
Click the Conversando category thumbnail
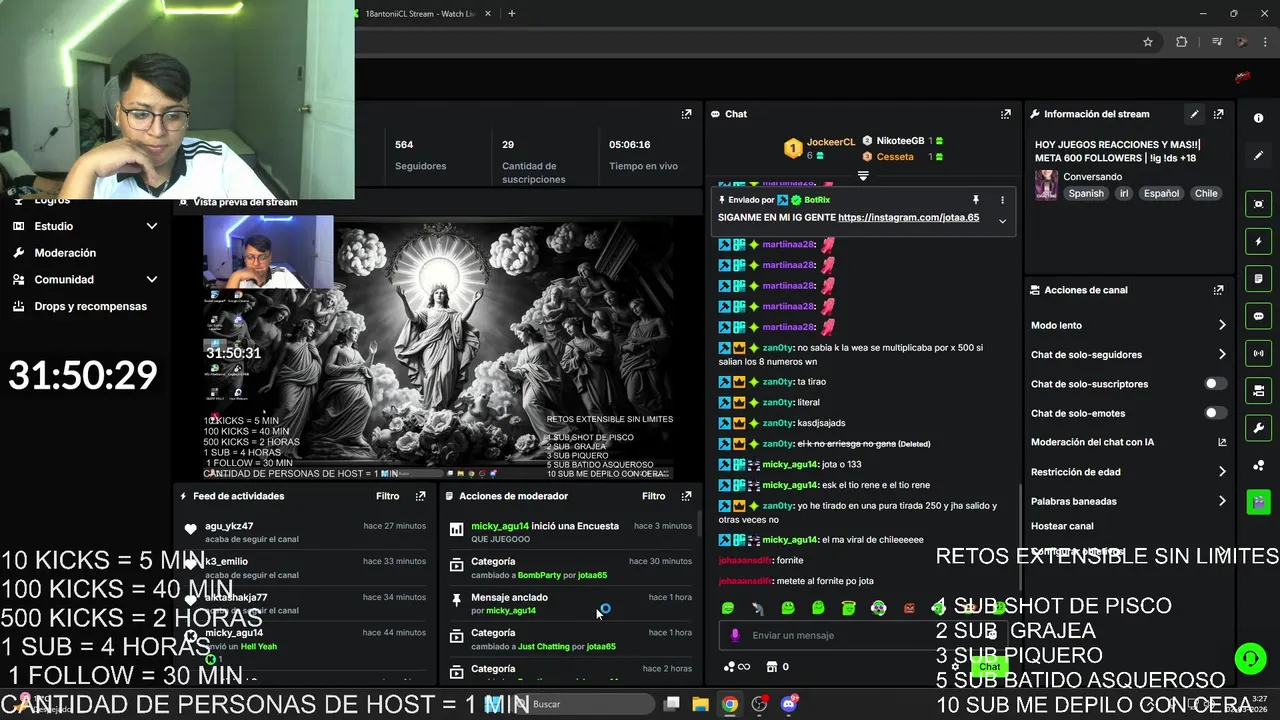pos(1046,185)
